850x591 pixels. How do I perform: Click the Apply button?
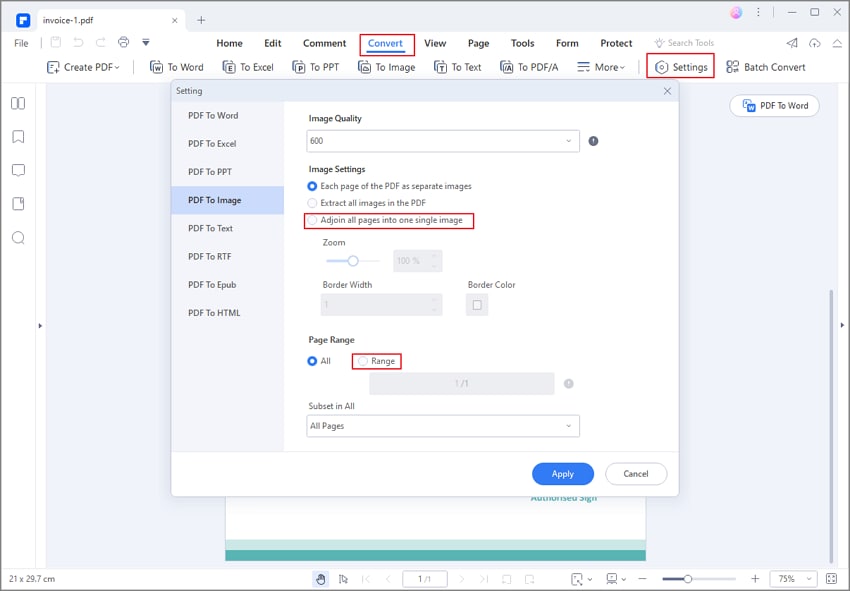(563, 474)
